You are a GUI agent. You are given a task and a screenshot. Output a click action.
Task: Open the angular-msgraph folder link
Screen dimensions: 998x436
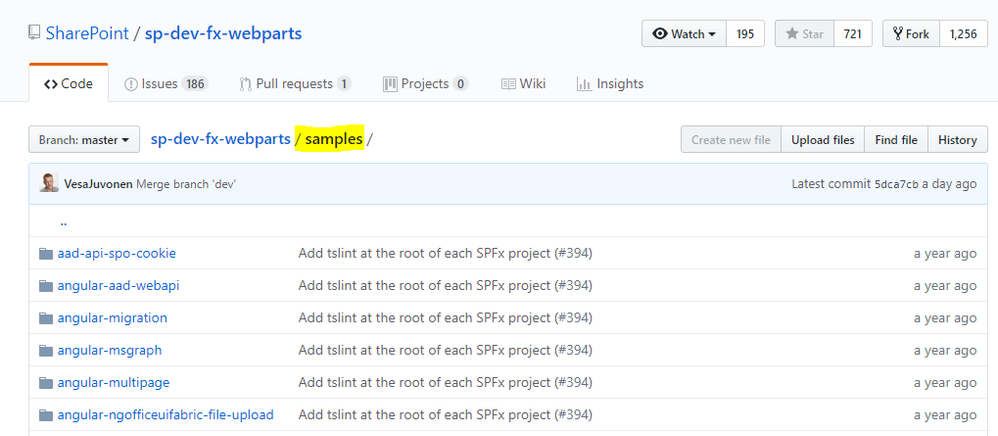110,350
